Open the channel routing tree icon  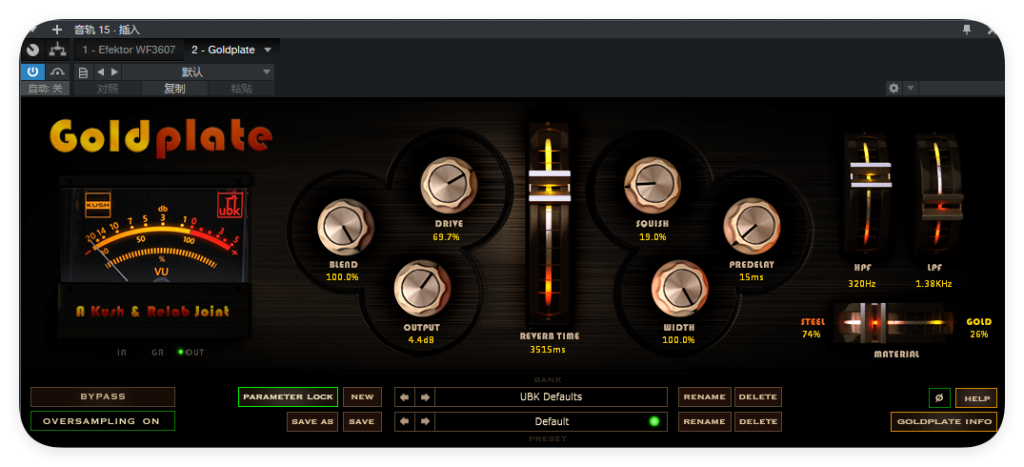57,50
